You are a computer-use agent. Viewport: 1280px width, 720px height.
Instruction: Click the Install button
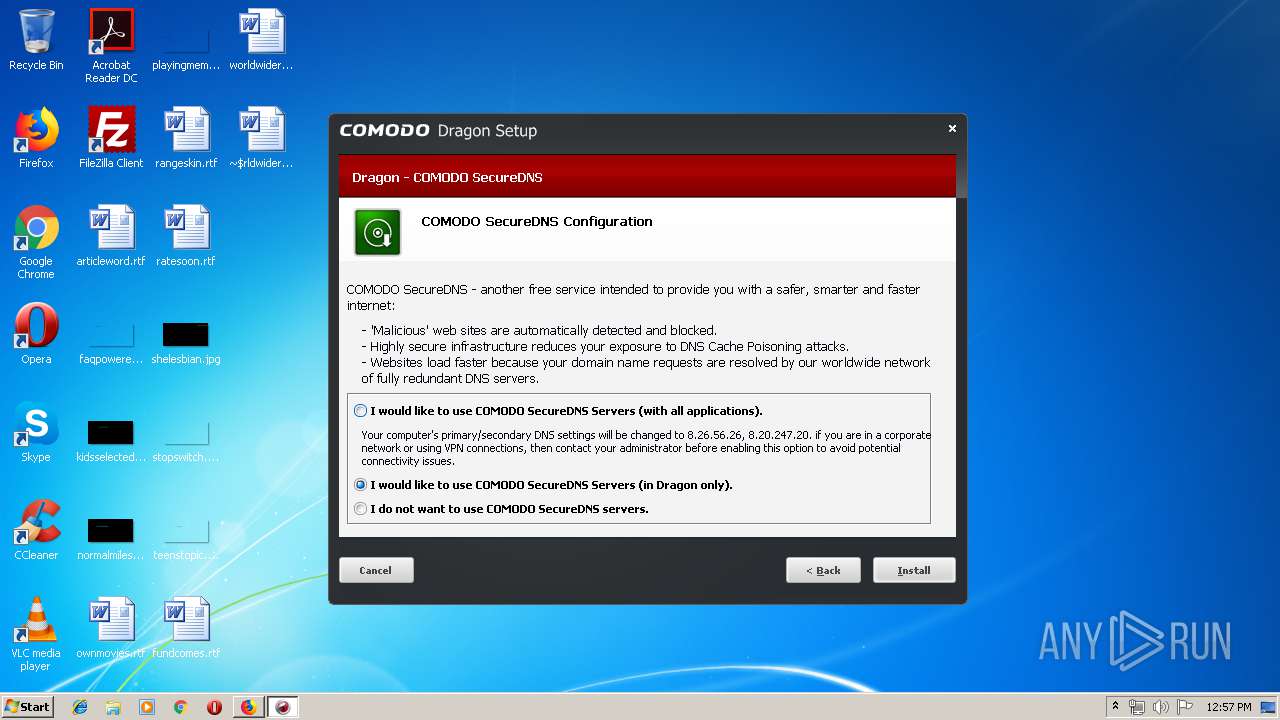914,570
